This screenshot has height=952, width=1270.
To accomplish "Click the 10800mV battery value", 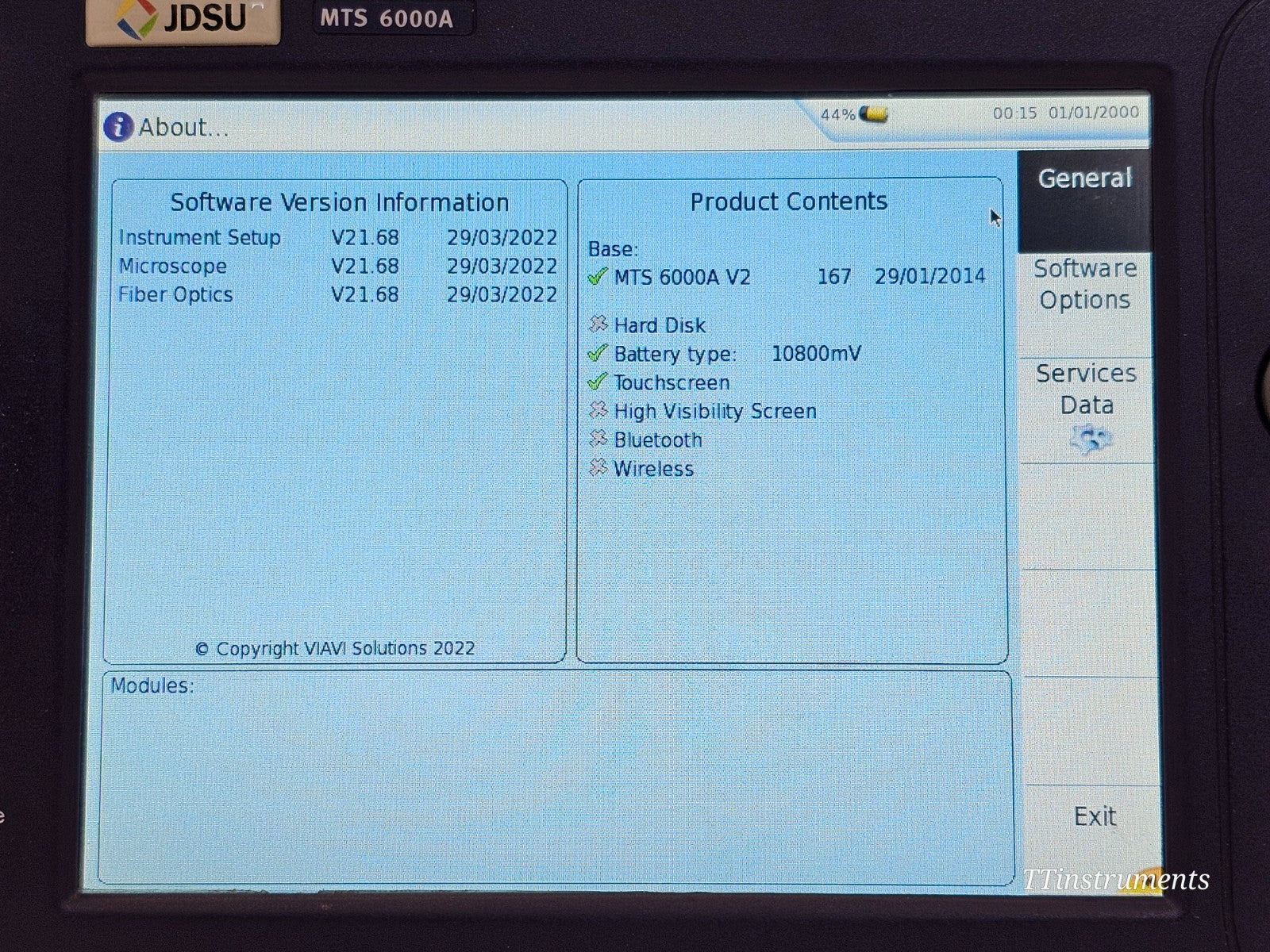I will point(816,353).
